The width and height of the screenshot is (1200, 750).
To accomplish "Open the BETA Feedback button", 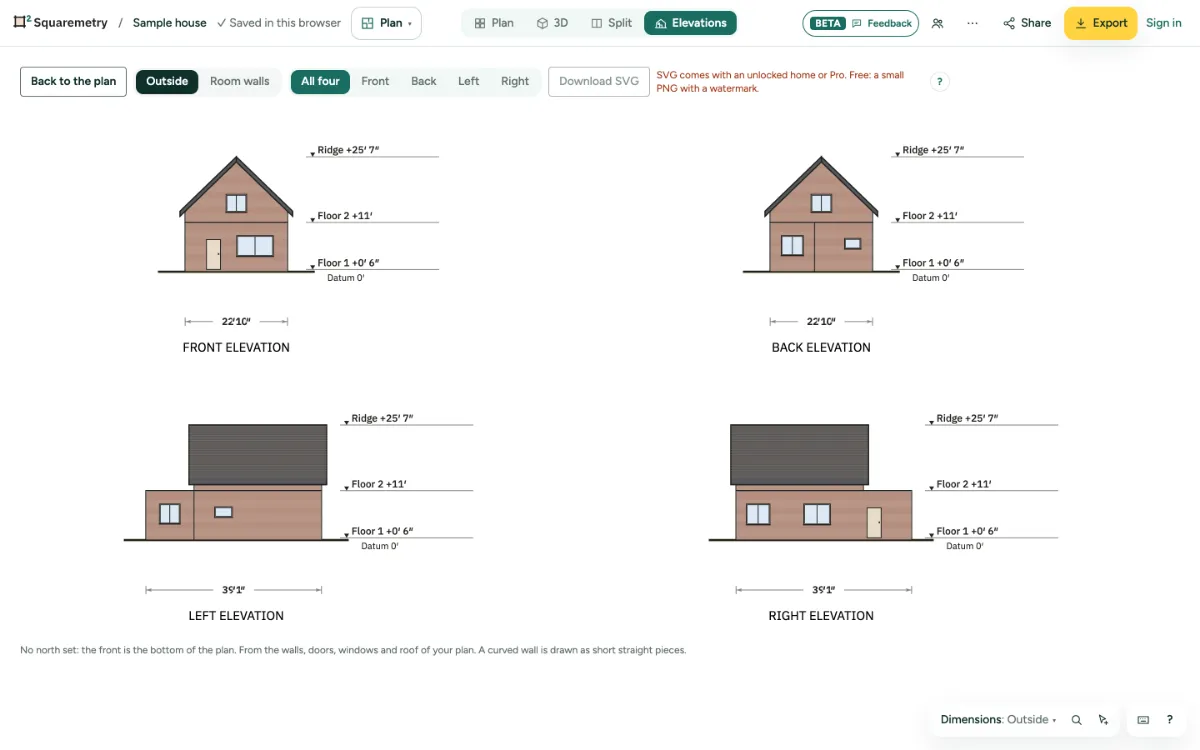I will (x=860, y=23).
